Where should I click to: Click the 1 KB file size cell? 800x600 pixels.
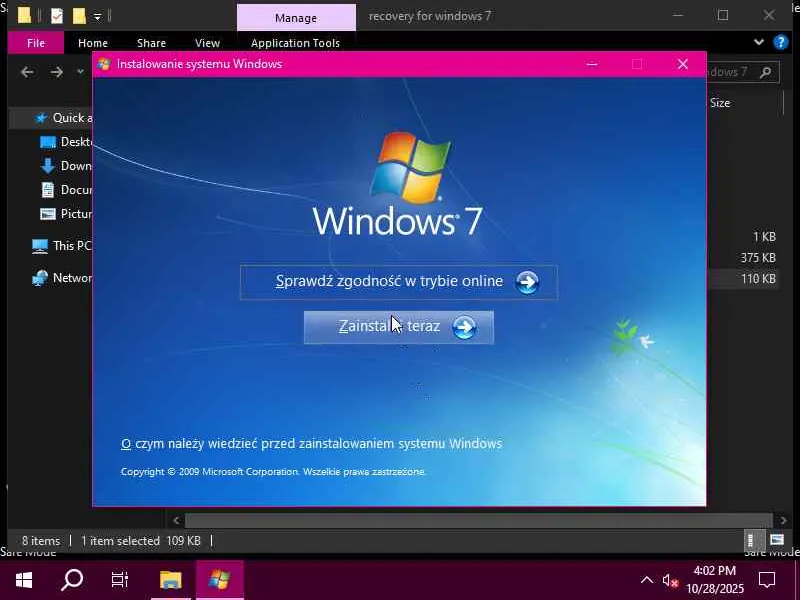tap(764, 237)
